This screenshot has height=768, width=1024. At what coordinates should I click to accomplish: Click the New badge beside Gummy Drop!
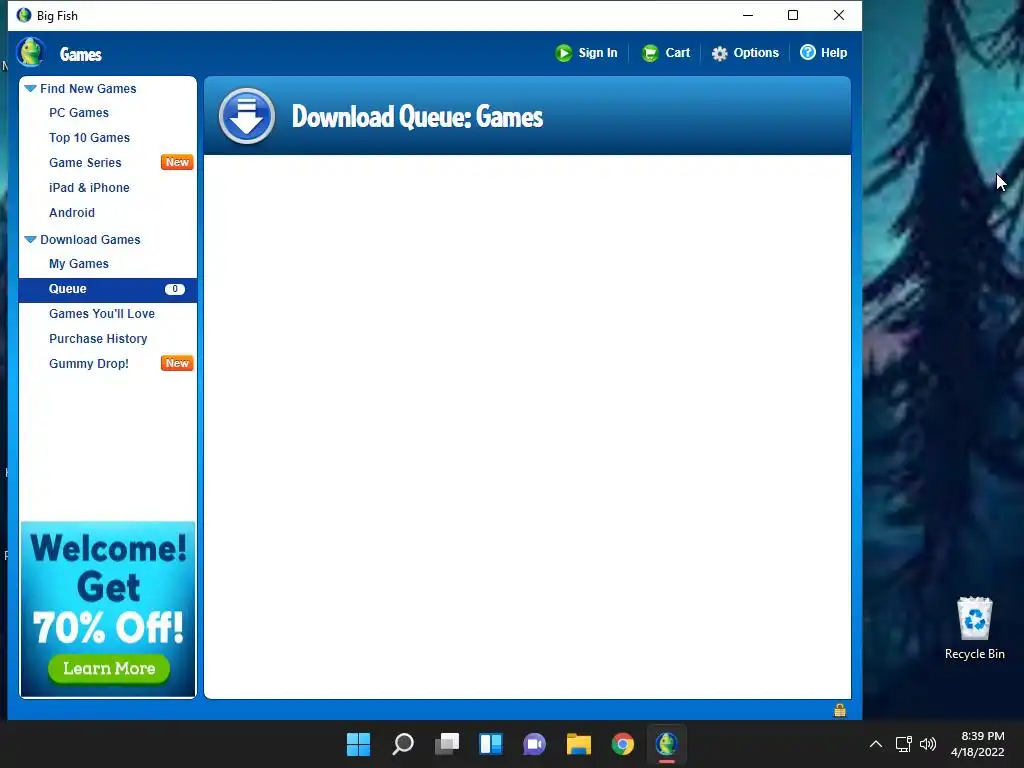click(177, 364)
